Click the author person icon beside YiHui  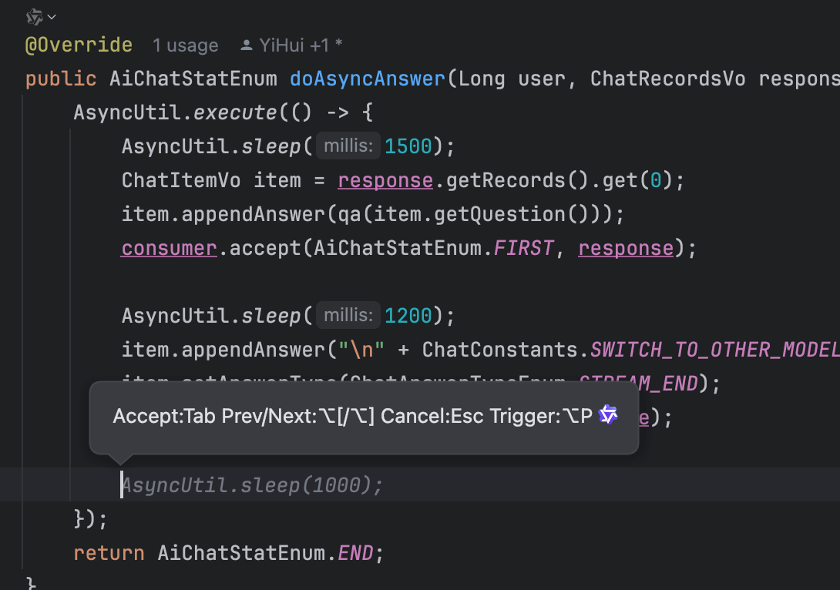pyautogui.click(x=246, y=46)
